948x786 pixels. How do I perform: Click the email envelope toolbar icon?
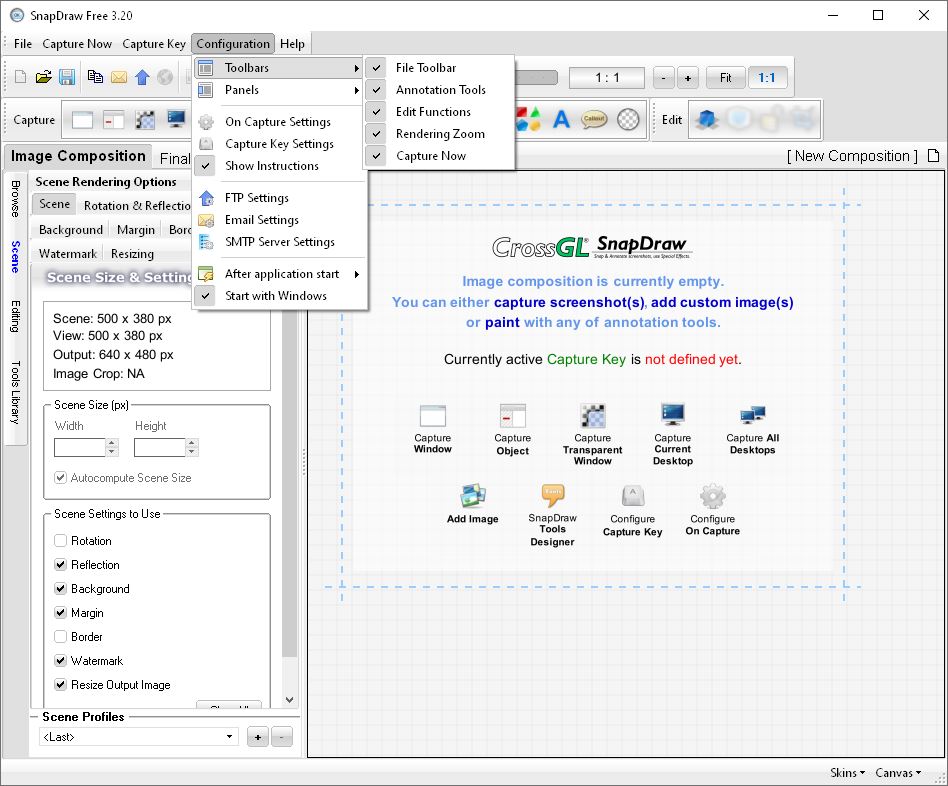pos(119,77)
